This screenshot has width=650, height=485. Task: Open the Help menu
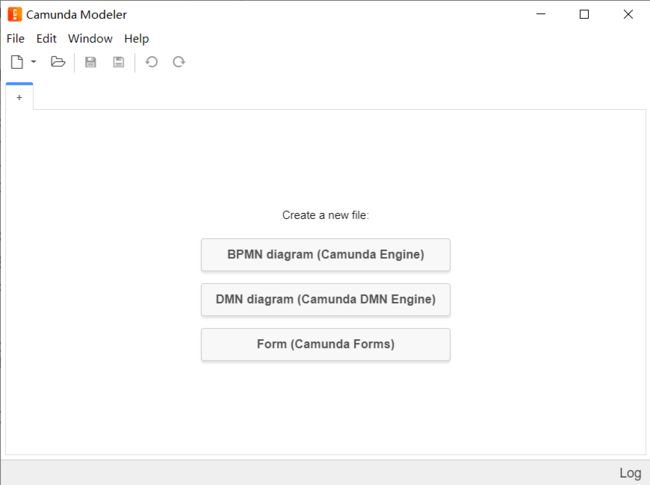point(136,39)
